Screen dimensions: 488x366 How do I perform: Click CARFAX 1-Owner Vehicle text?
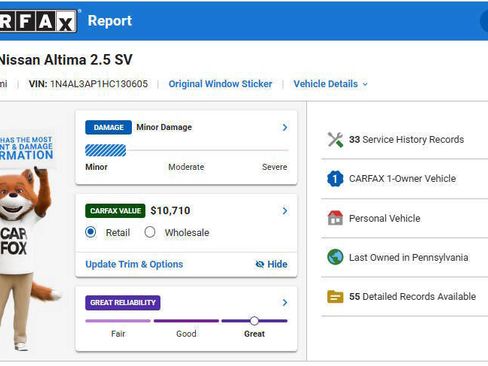402,179
